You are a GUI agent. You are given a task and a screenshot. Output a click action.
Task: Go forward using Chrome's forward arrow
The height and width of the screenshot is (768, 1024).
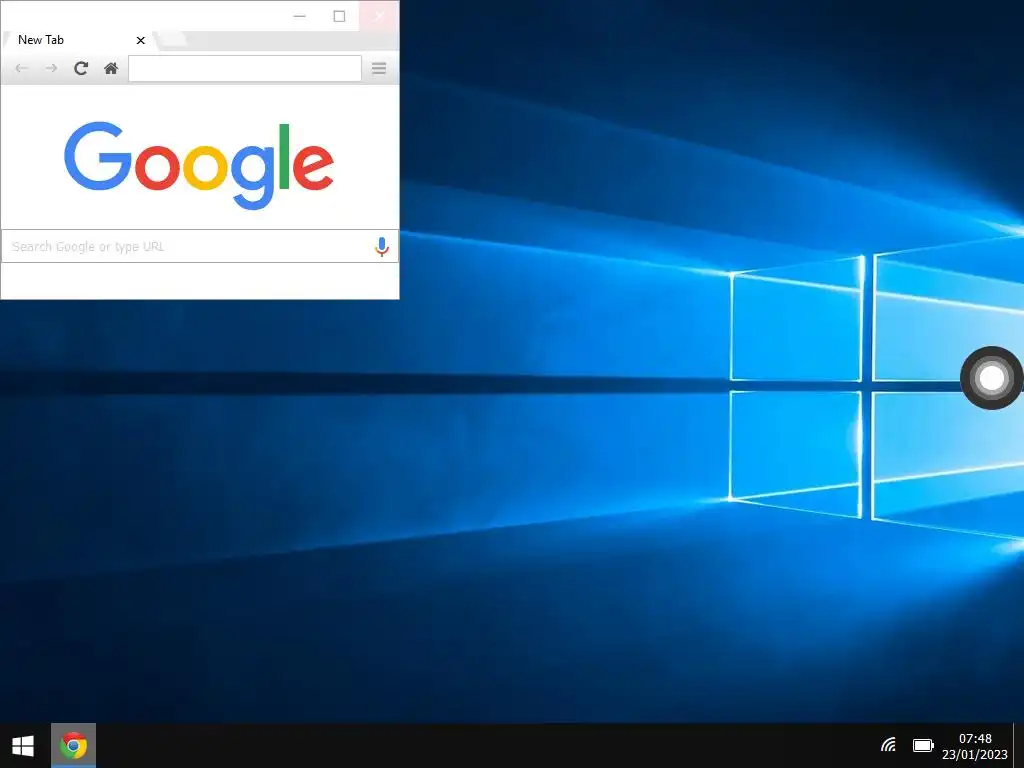(x=51, y=69)
